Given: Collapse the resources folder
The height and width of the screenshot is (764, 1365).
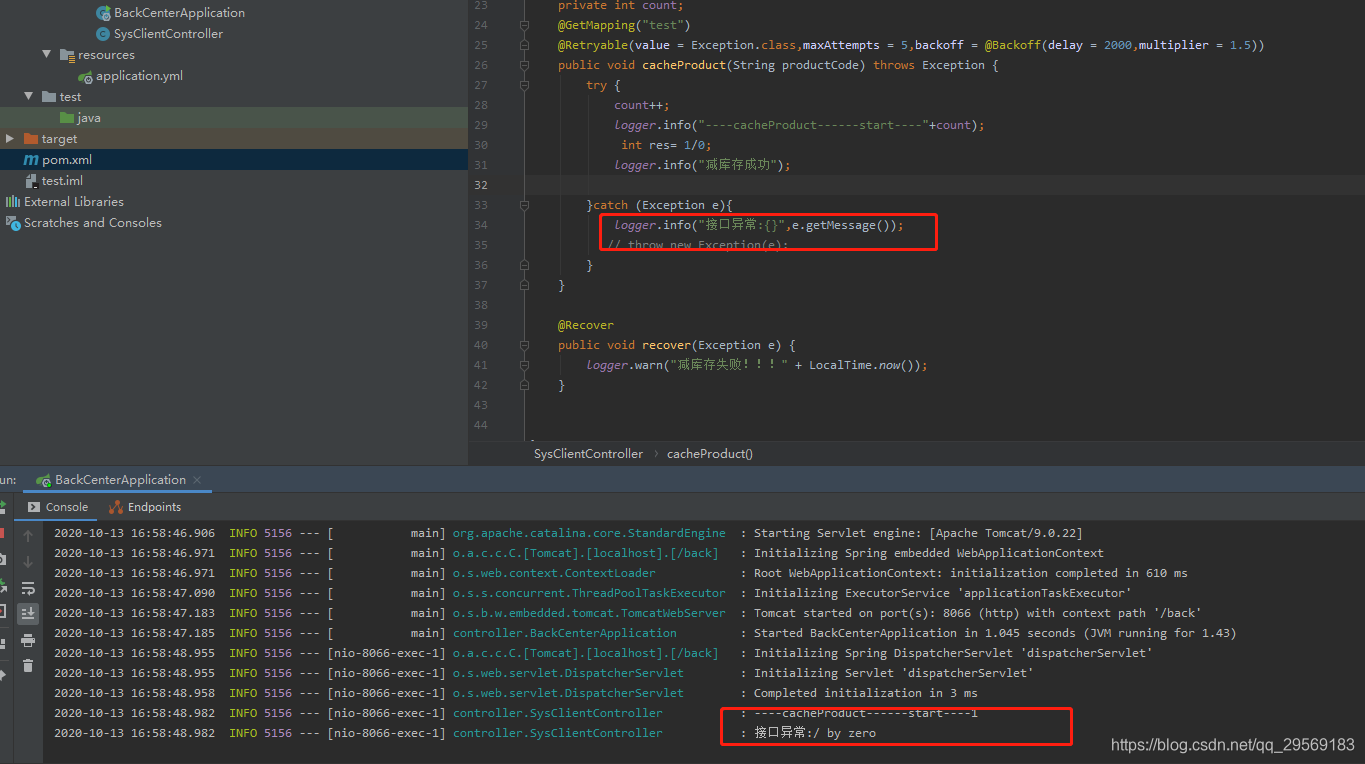Looking at the screenshot, I should tap(46, 54).
